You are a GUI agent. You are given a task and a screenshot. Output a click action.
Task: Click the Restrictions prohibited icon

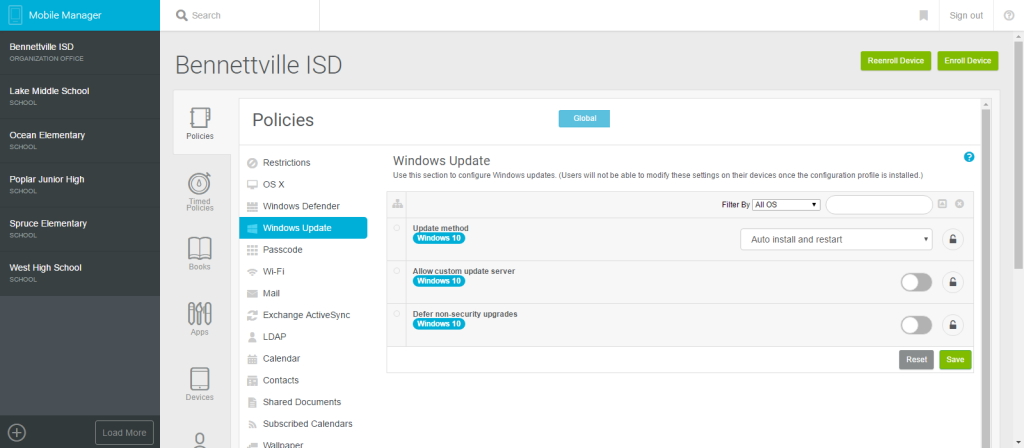[x=252, y=163]
